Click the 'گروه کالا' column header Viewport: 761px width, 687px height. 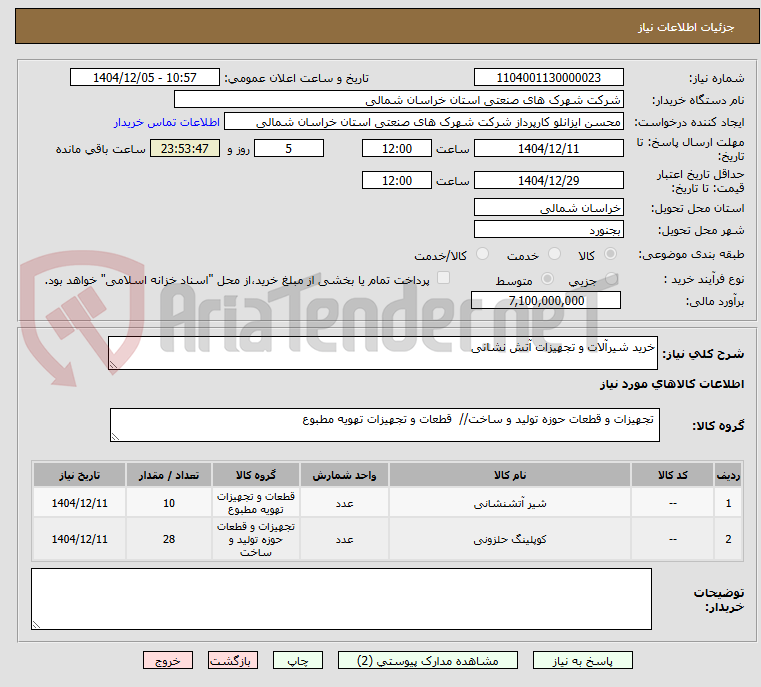click(256, 475)
